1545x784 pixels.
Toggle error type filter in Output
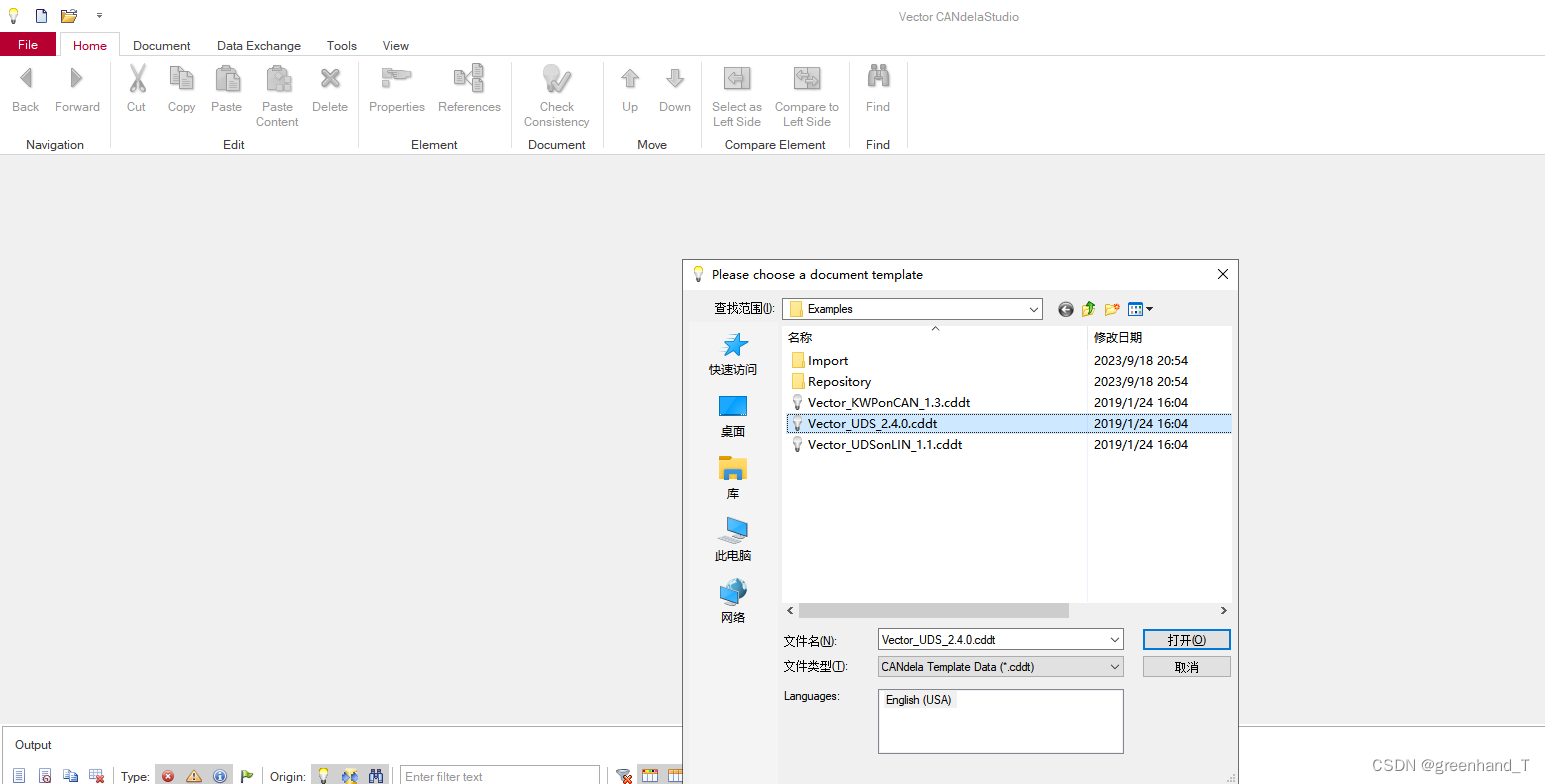pyautogui.click(x=168, y=776)
